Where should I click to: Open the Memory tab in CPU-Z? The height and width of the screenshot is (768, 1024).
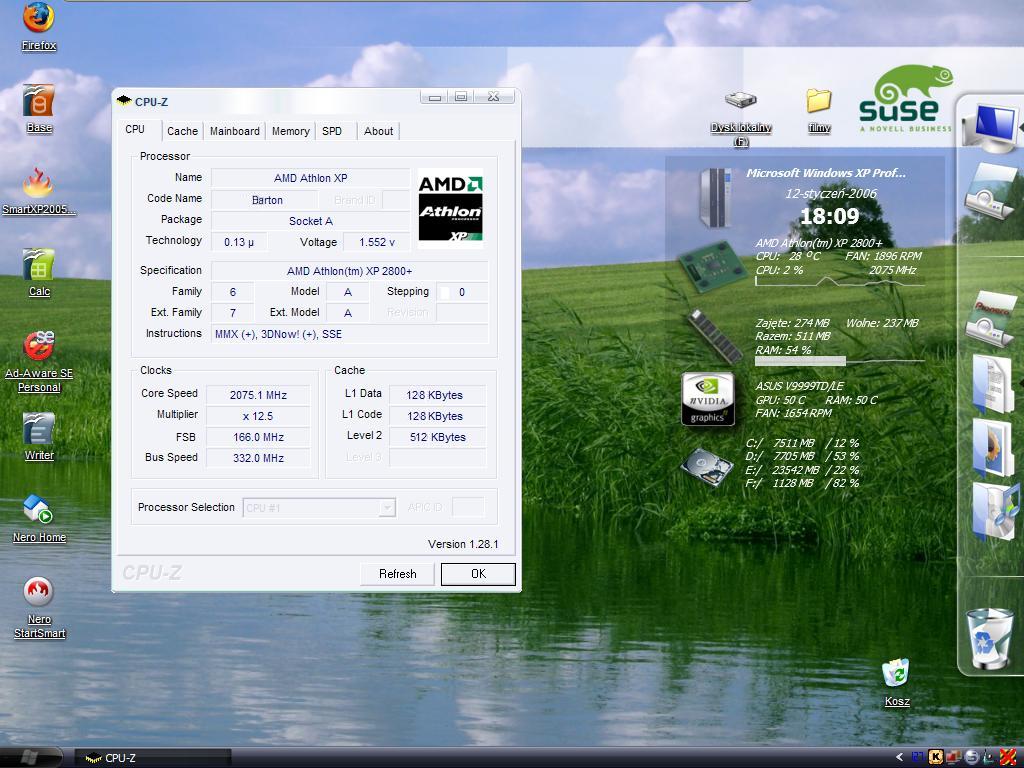pyautogui.click(x=291, y=131)
